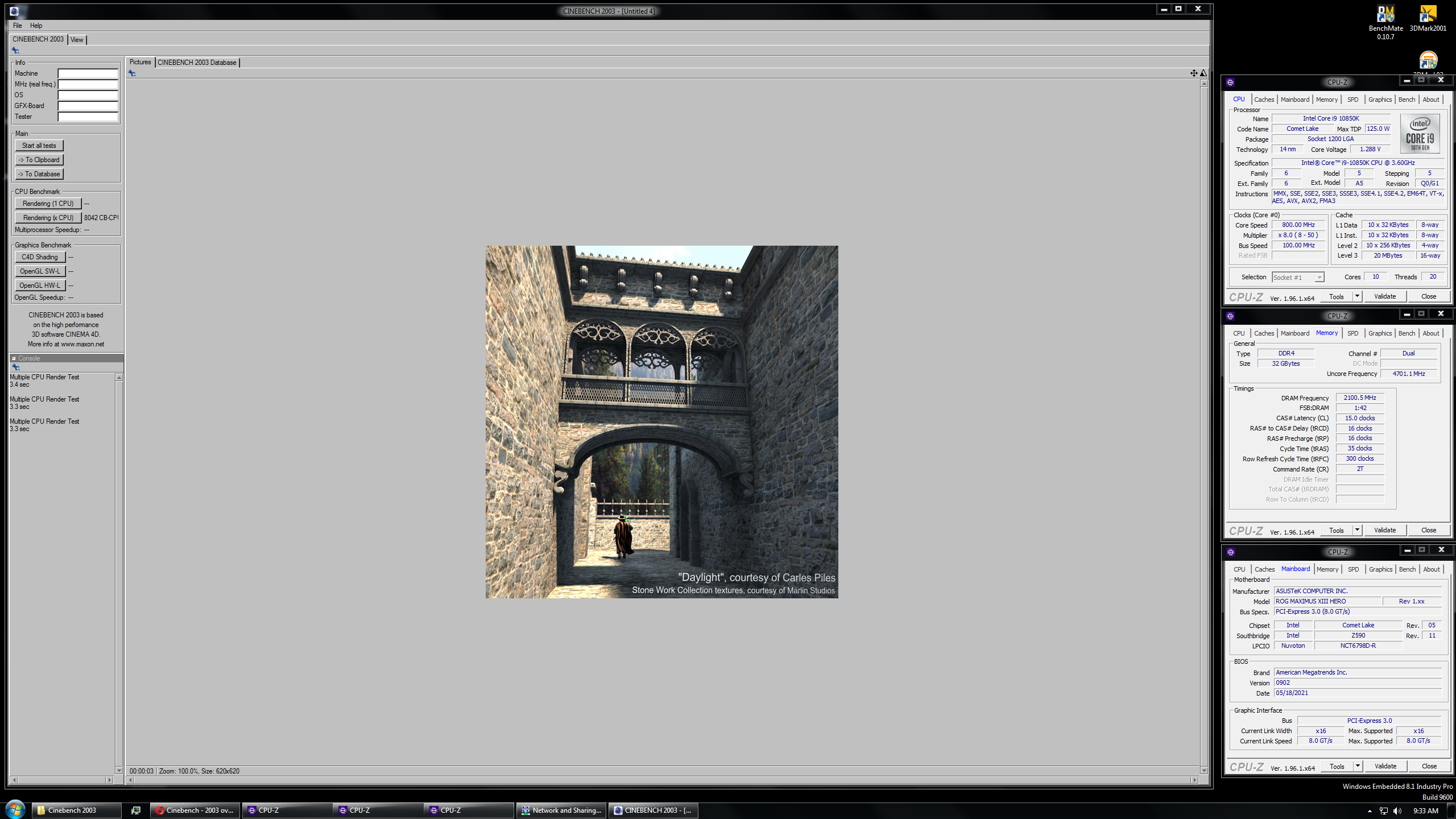This screenshot has width=1456, height=819.
Task: Click the network icon in system tray
Action: 1384,811
